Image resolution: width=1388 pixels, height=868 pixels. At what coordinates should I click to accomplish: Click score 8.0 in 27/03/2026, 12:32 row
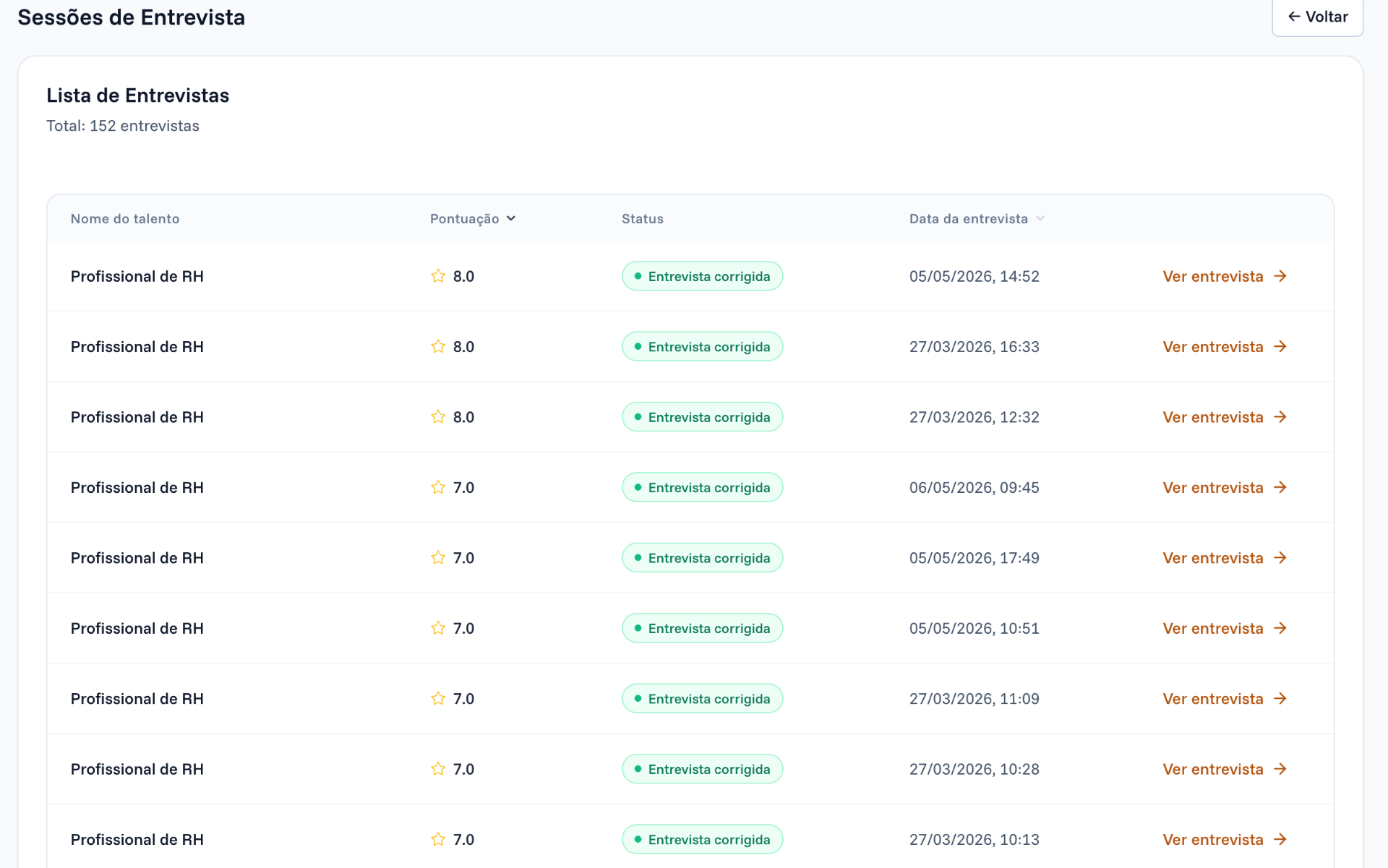click(x=463, y=417)
